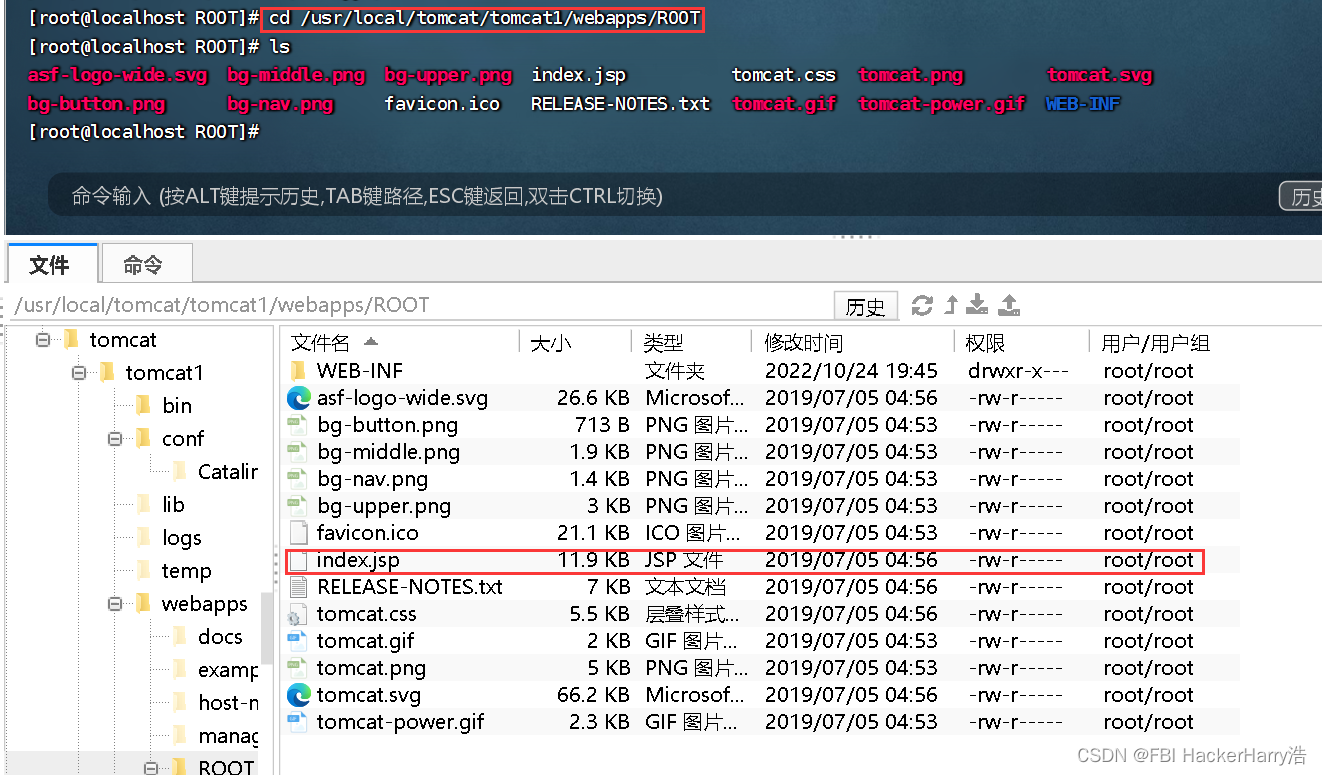Click the image icon beside tomcat.png
The height and width of the screenshot is (775, 1322).
tap(299, 668)
